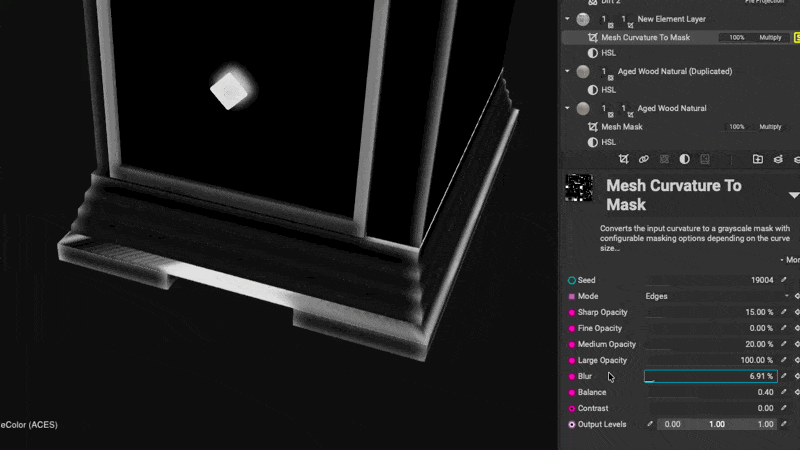This screenshot has height=450, width=800.
Task: Toggle the pink dot beside Fine Opacity
Action: 572,329
